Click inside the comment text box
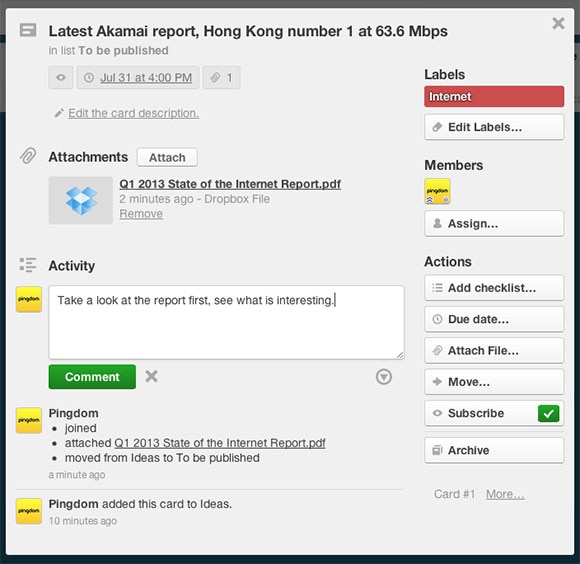 [226, 322]
